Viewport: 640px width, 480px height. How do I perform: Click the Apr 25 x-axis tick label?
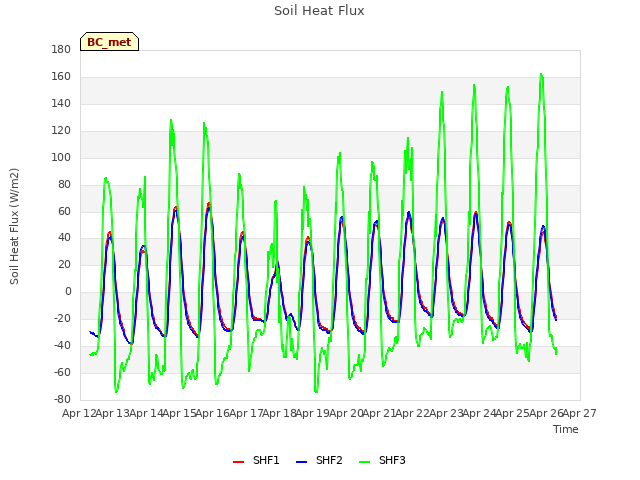[x=512, y=413]
